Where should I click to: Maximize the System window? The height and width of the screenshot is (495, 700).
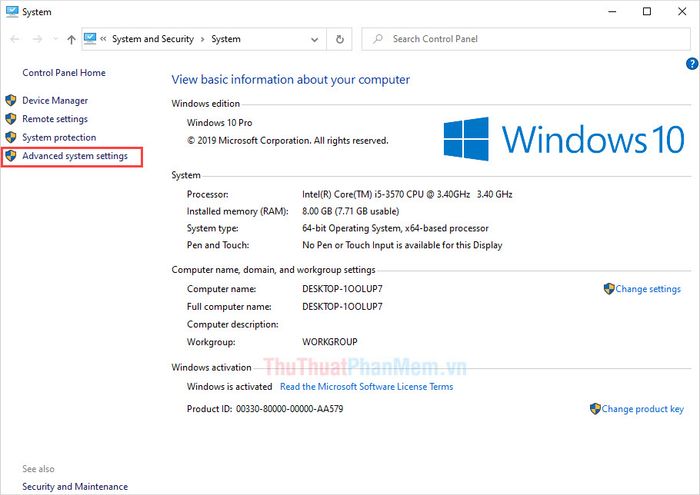pyautogui.click(x=646, y=12)
